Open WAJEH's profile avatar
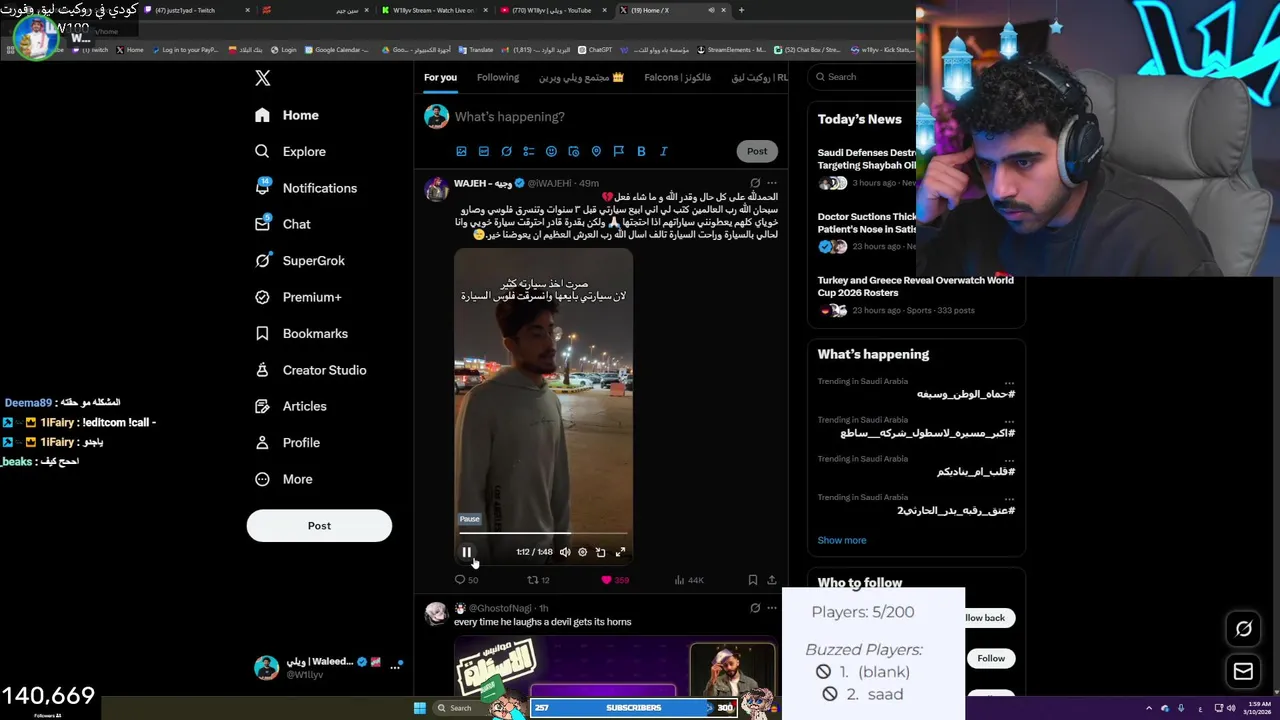Image resolution: width=1280 pixels, height=720 pixels. pos(436,190)
